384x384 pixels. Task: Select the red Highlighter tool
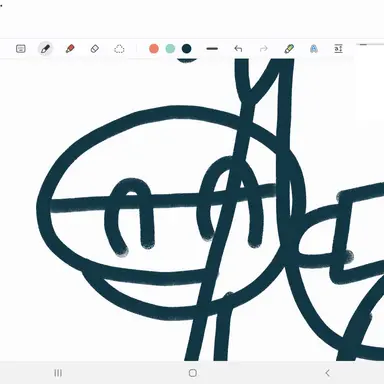[x=70, y=49]
